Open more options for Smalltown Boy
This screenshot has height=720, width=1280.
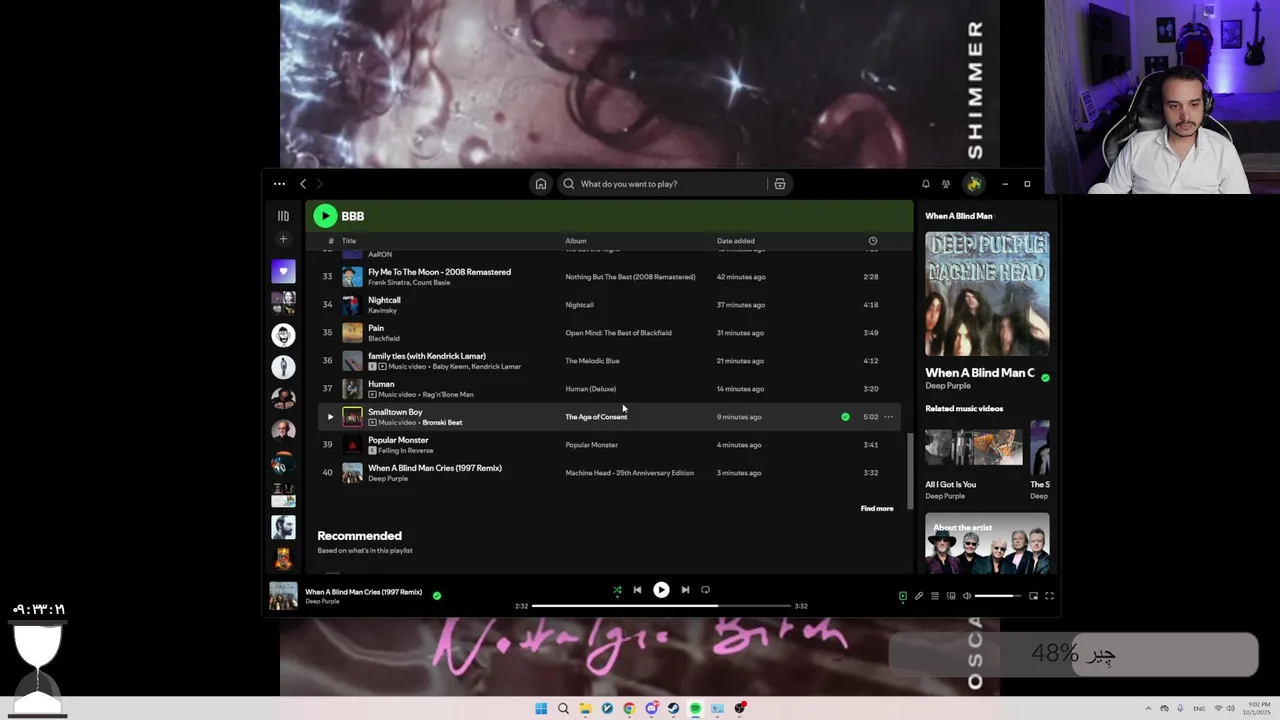click(x=888, y=417)
